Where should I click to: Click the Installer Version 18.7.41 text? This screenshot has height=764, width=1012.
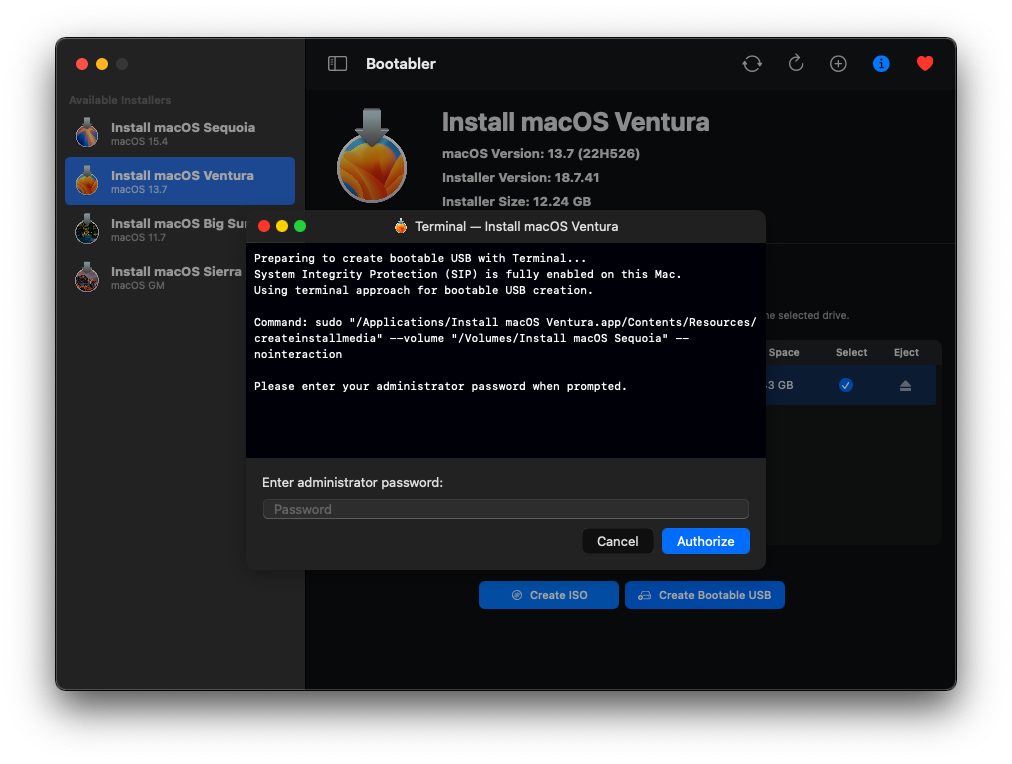click(x=520, y=177)
